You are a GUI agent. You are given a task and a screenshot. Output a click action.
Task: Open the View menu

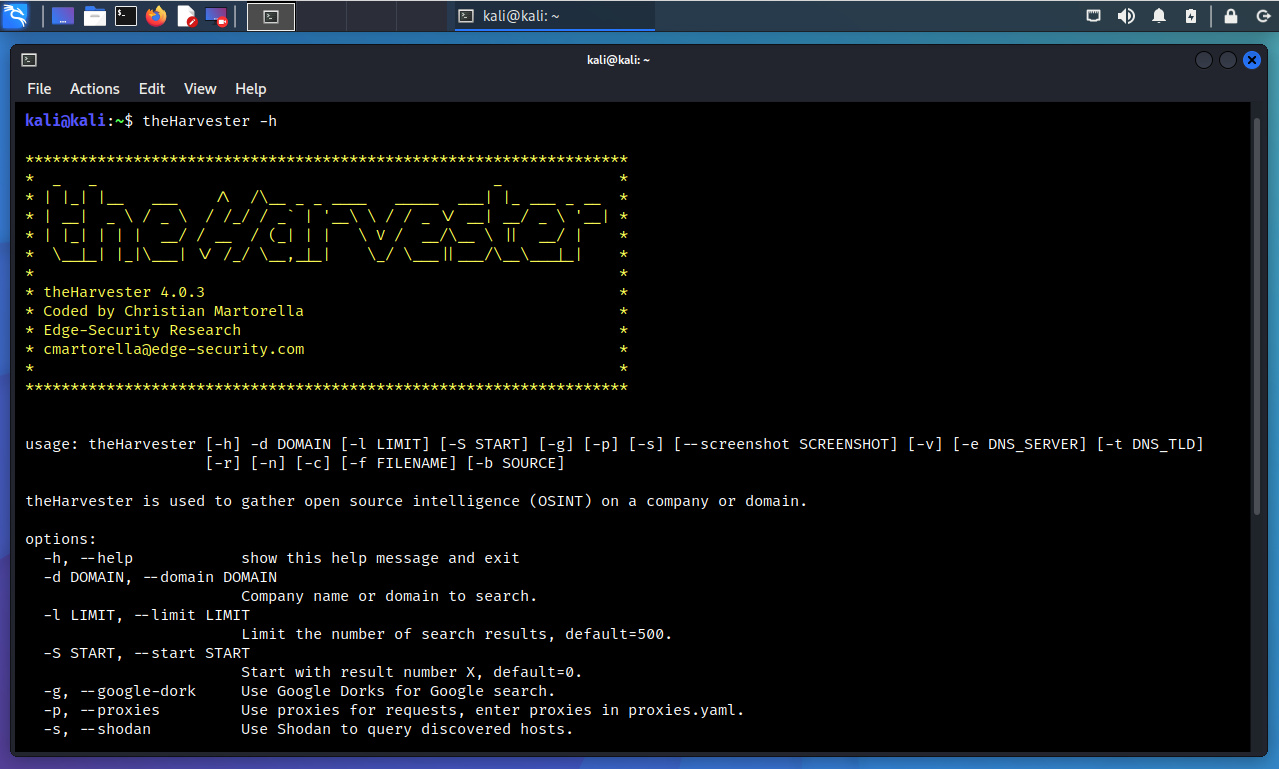tap(200, 89)
